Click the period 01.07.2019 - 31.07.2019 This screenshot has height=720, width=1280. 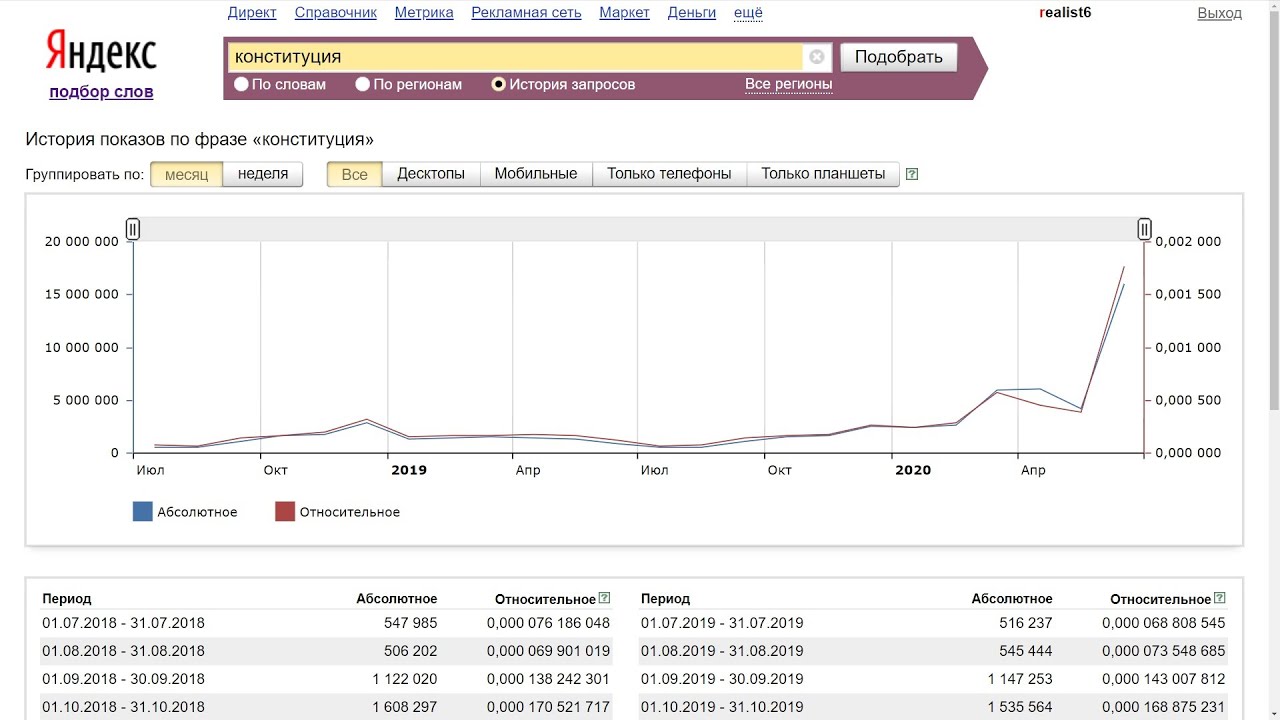(x=722, y=623)
